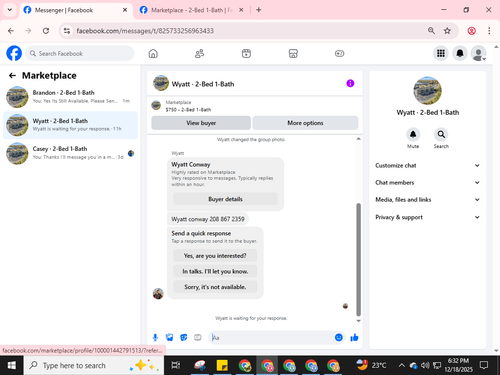500x375 pixels.
Task: Open the Chrome zoom magnifier icon
Action: pyautogui.click(x=431, y=31)
